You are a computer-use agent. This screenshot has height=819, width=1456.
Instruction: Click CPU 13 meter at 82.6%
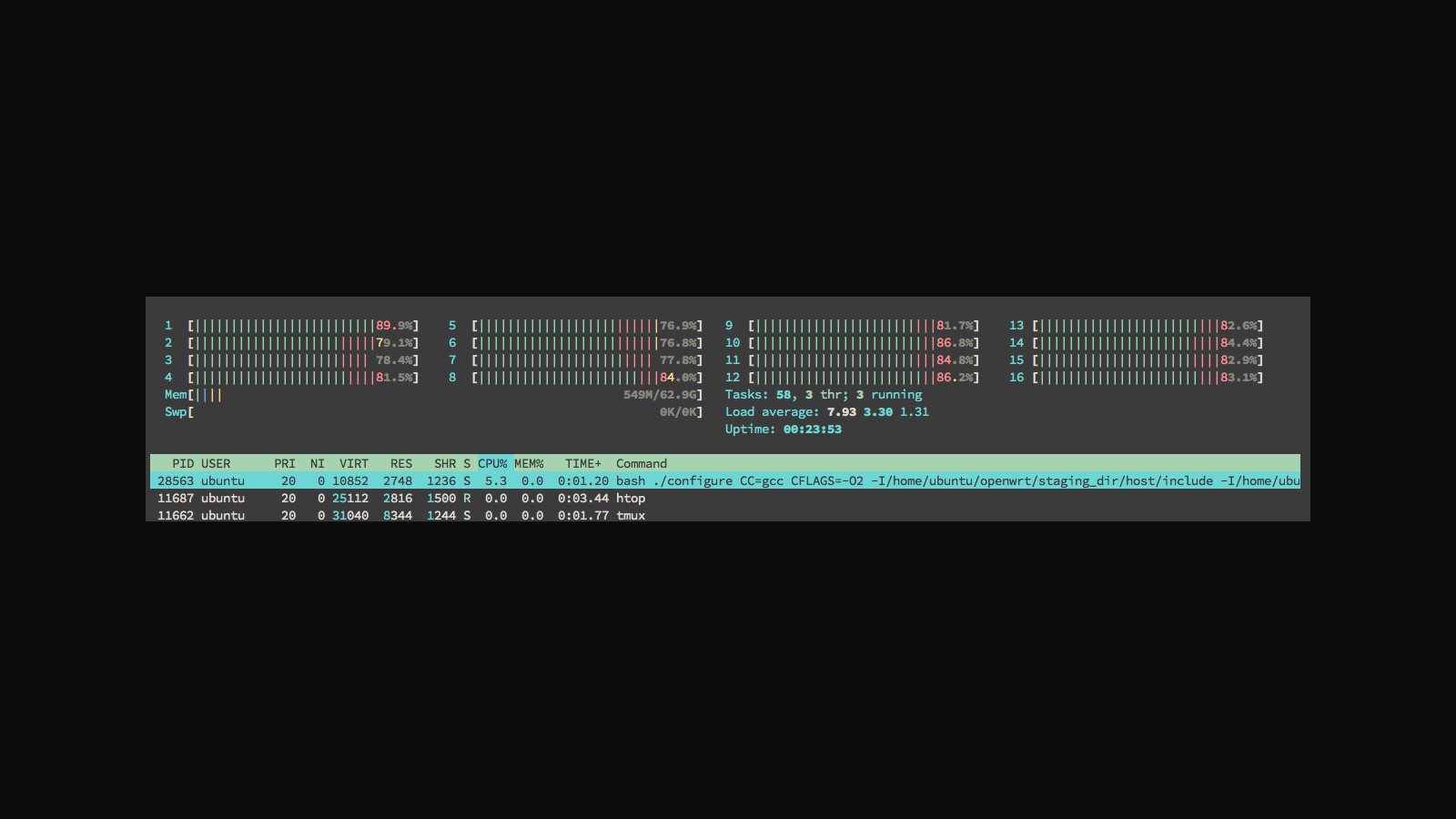point(1137,325)
